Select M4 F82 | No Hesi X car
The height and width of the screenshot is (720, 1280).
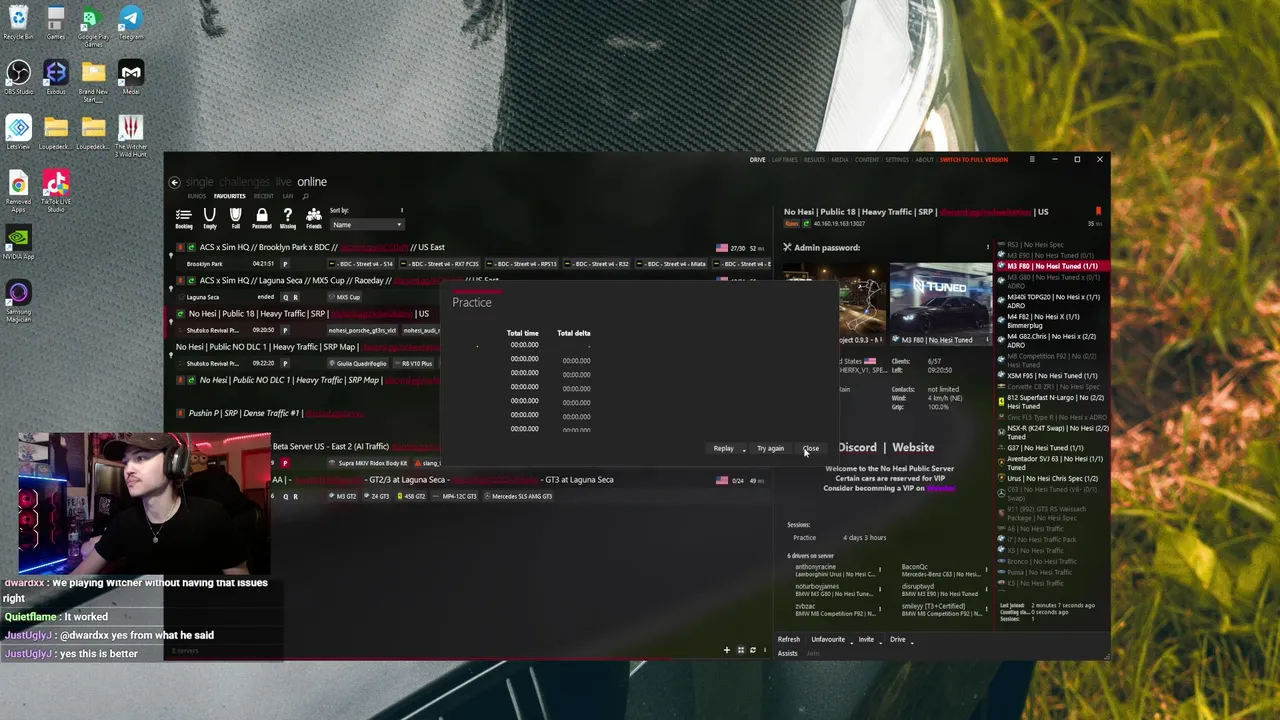tap(1053, 321)
